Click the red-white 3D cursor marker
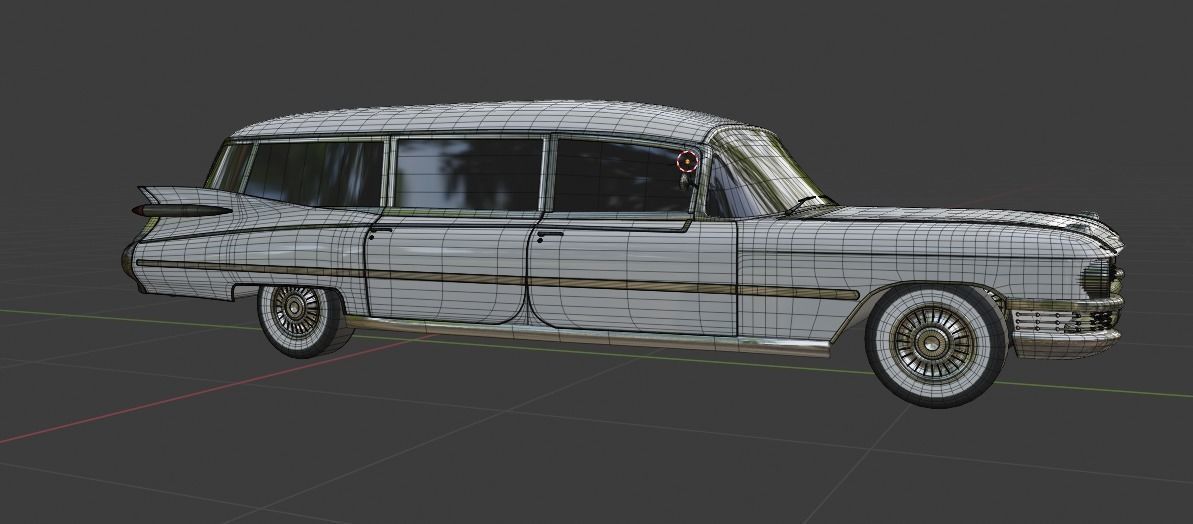 (x=687, y=162)
